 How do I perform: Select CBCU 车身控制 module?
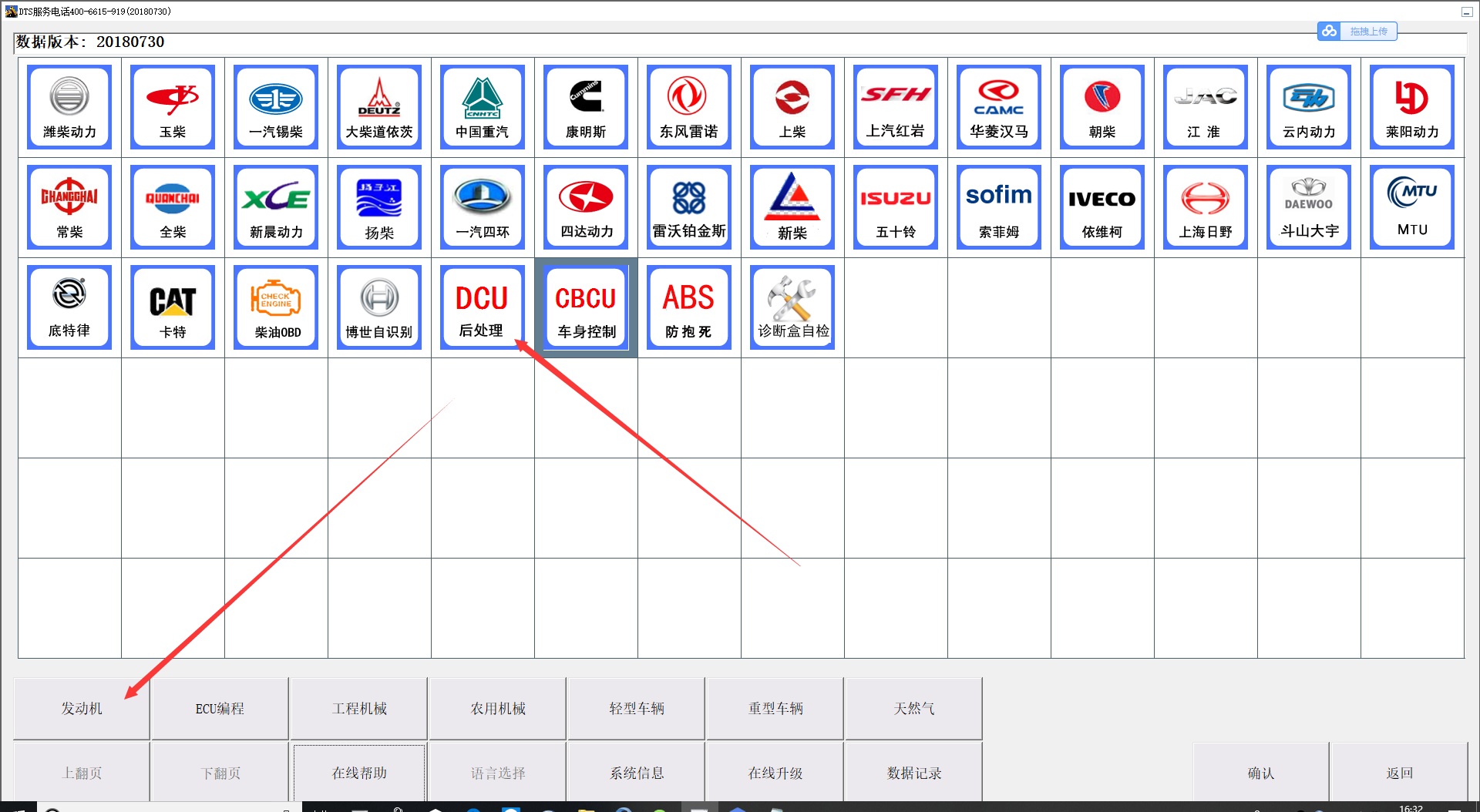tap(586, 307)
